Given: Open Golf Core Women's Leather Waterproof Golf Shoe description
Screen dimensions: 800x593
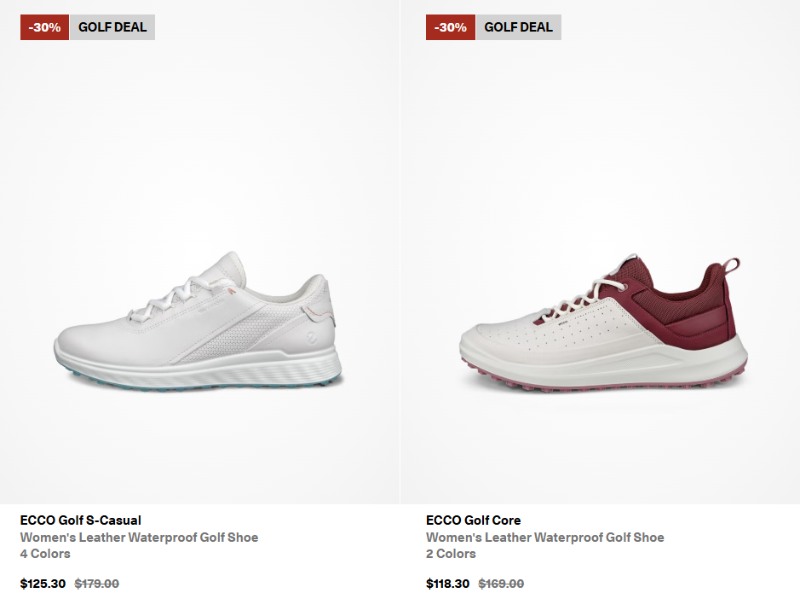Looking at the screenshot, I should (545, 537).
